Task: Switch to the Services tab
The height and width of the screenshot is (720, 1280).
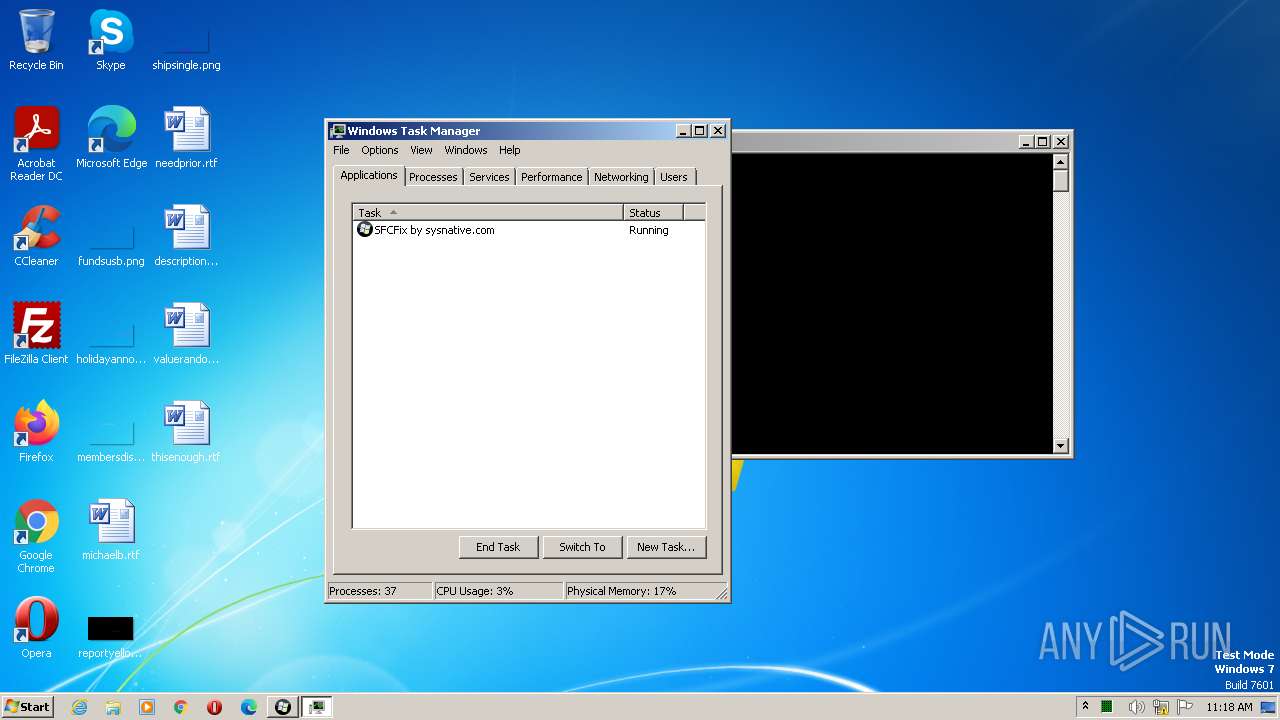Action: 489,177
